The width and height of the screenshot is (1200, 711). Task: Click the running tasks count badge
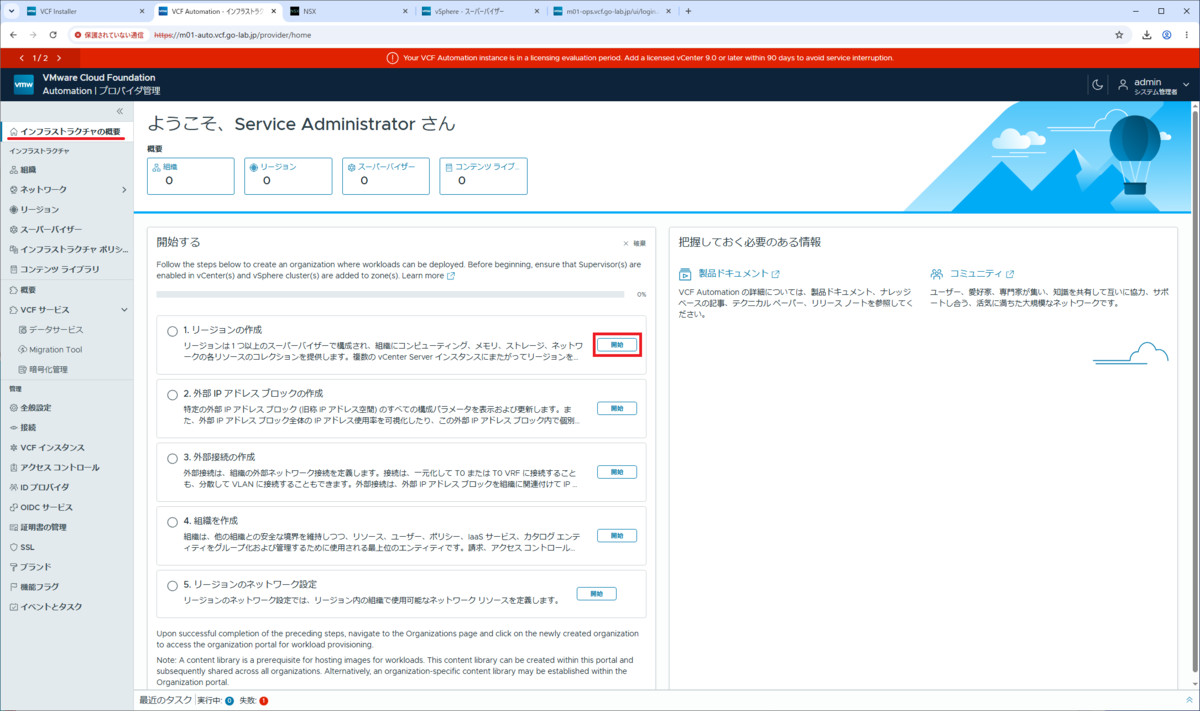(229, 702)
